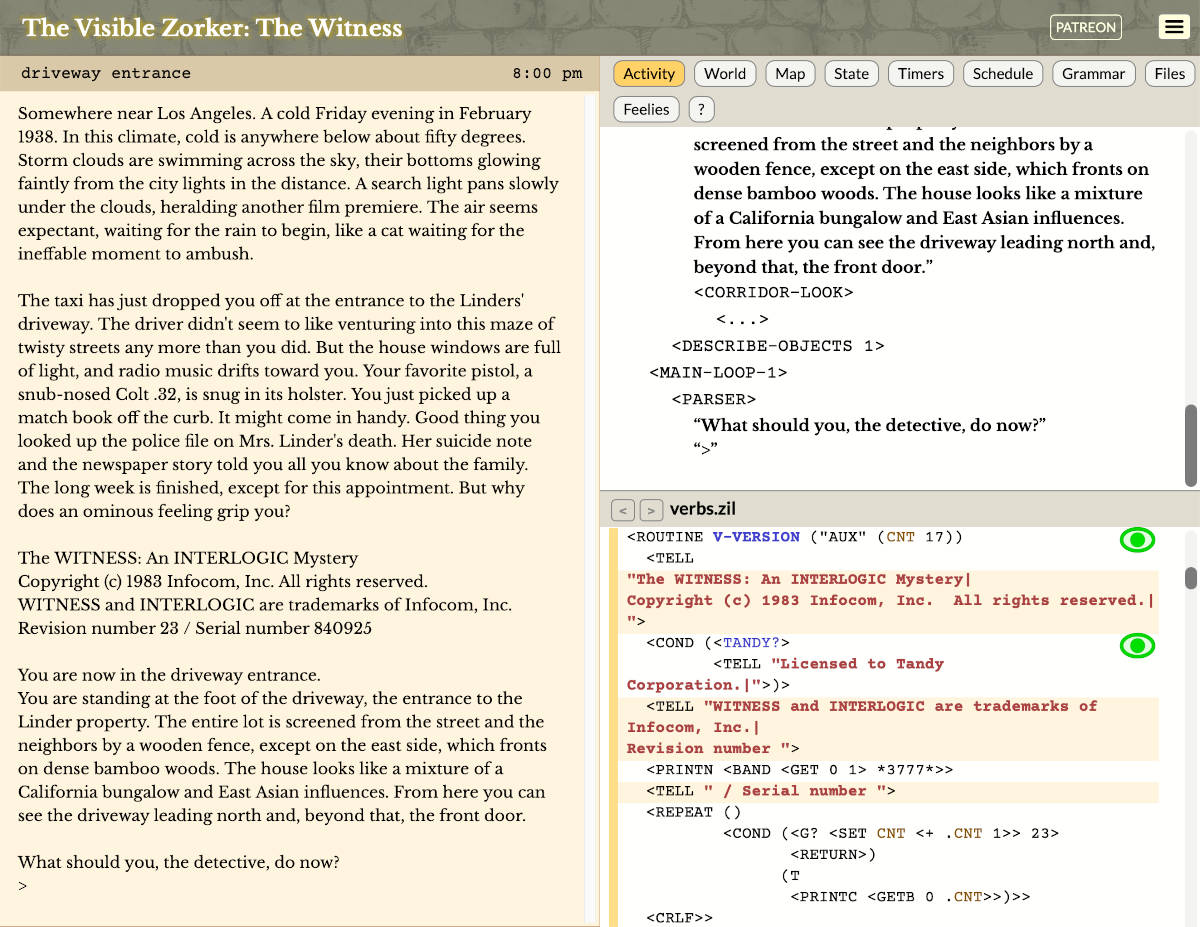
Task: Toggle eye watch on V-VERSION routine
Action: 1137,541
